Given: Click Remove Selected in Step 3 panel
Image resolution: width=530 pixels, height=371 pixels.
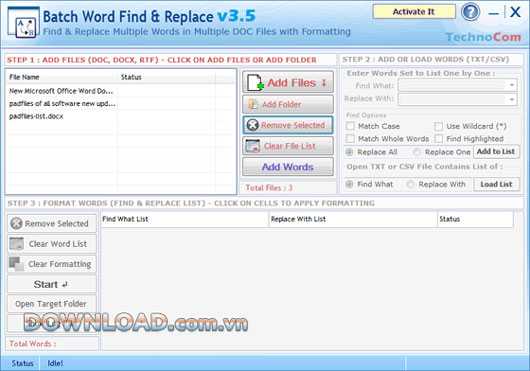Looking at the screenshot, I should tap(52, 224).
